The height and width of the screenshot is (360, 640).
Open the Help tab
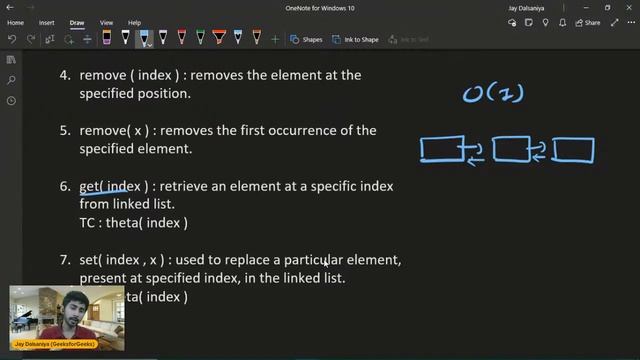click(134, 23)
